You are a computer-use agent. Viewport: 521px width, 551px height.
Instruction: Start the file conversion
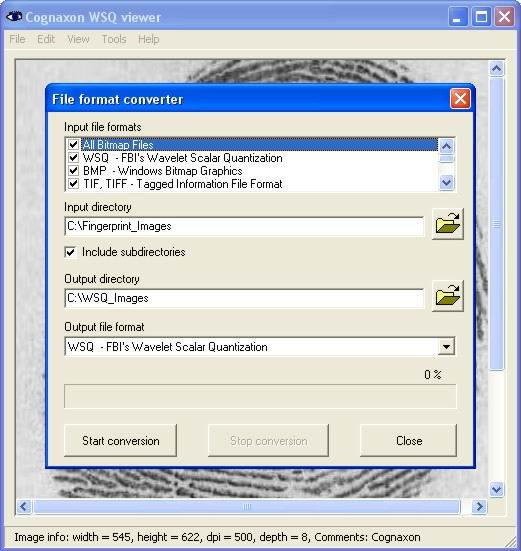(x=121, y=441)
